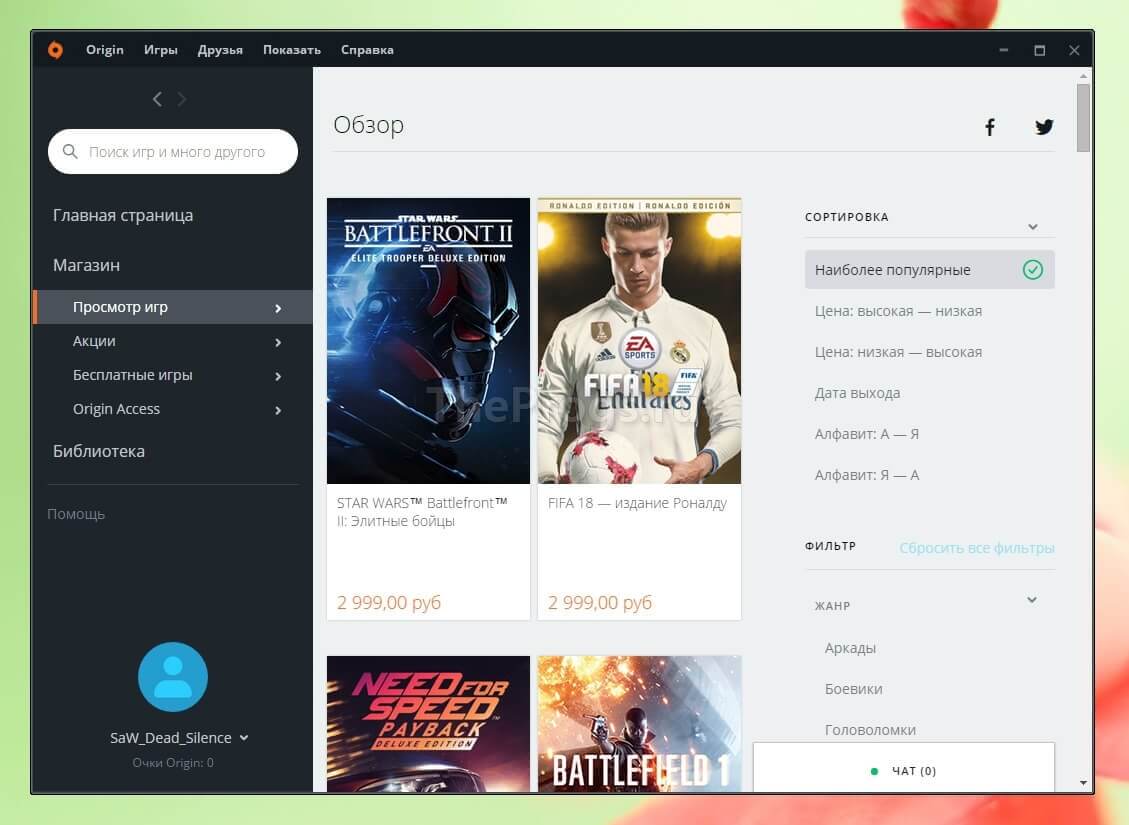Image resolution: width=1129 pixels, height=825 pixels.
Task: Open the Друзья menu
Action: (x=220, y=50)
